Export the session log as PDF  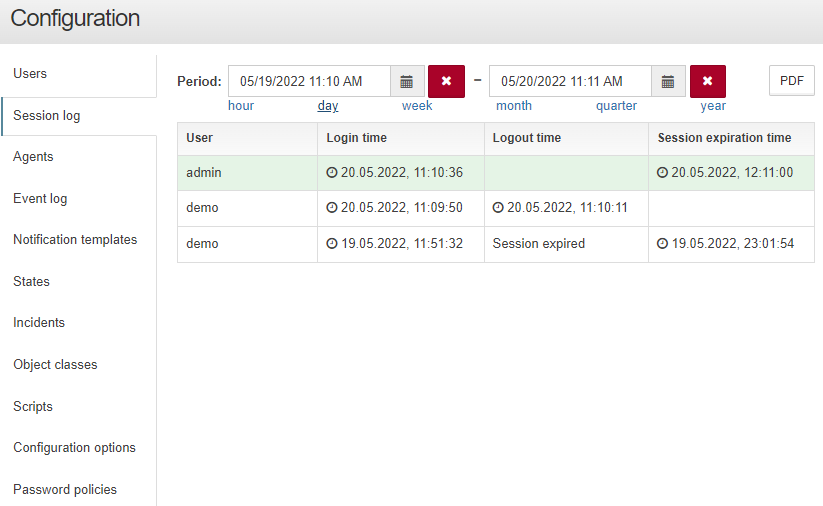click(792, 81)
